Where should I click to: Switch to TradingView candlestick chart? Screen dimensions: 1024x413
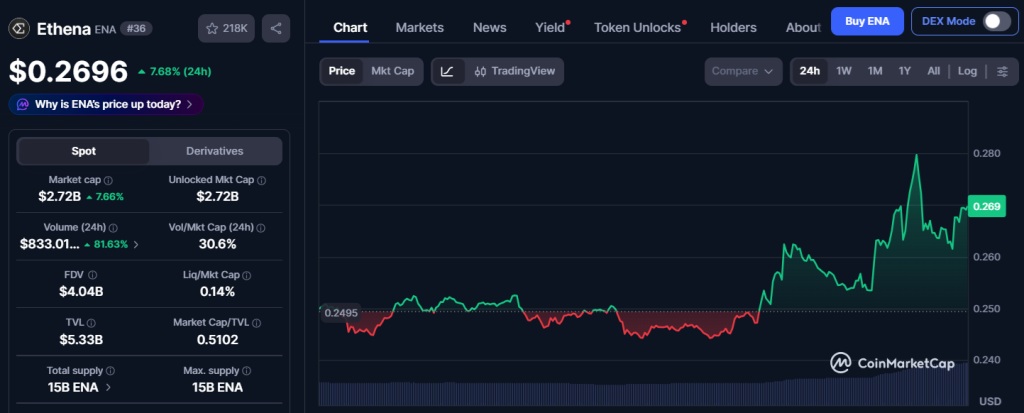click(515, 71)
